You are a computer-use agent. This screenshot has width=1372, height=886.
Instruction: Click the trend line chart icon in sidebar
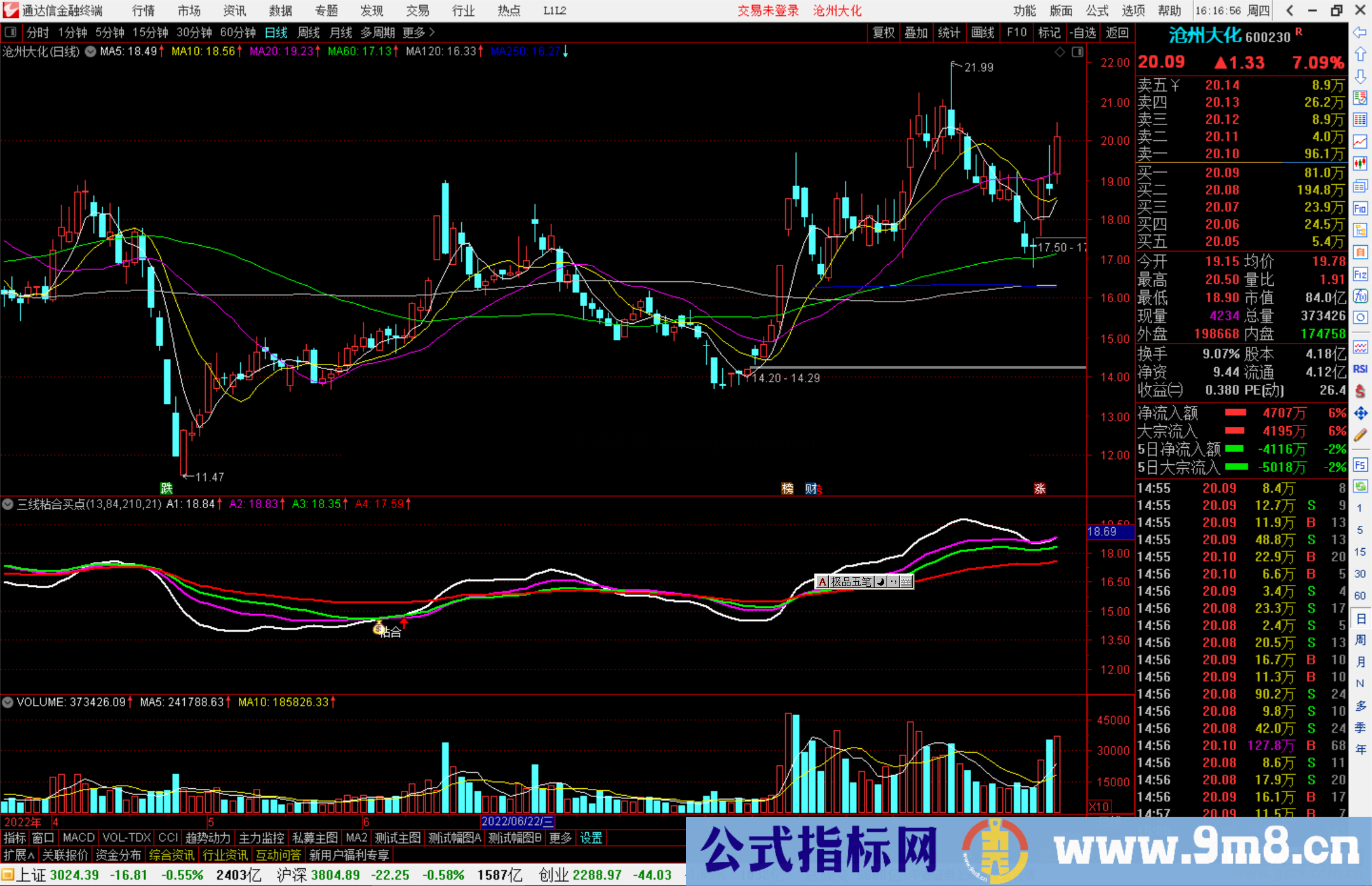tap(1361, 140)
